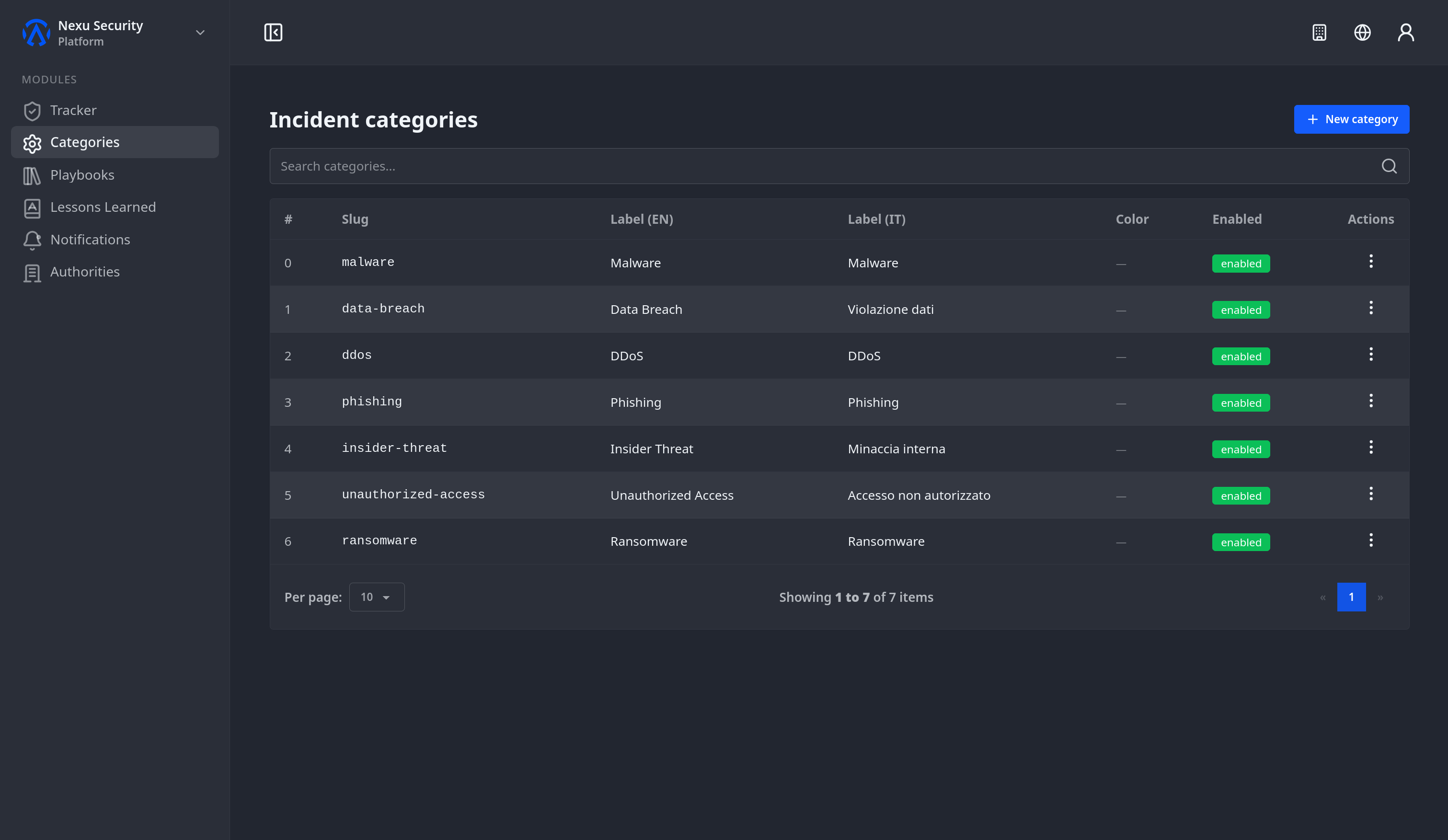1448x840 pixels.
Task: Click the Label (IT) column header
Action: coord(877,219)
